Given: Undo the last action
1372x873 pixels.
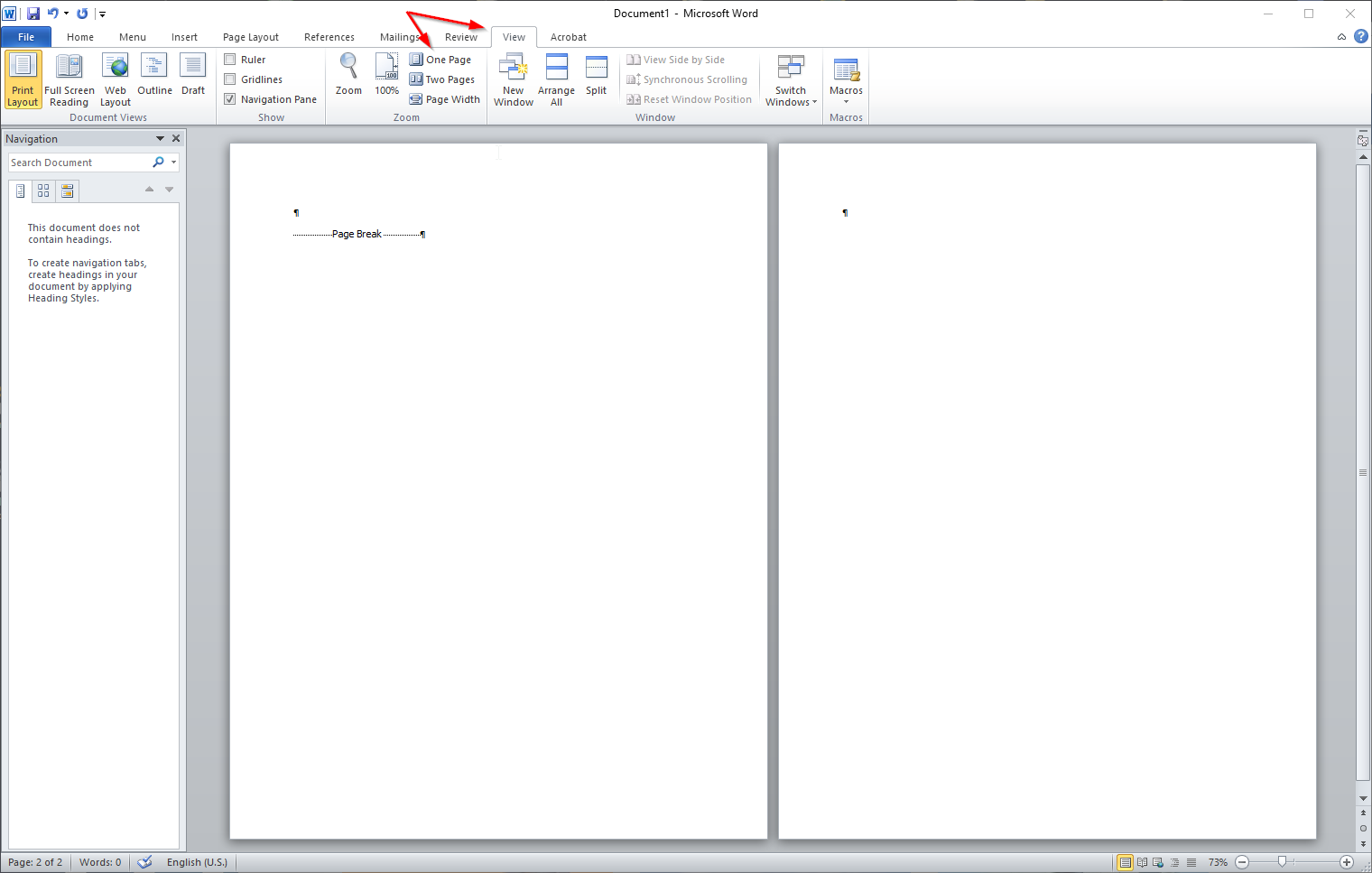Looking at the screenshot, I should pos(52,14).
